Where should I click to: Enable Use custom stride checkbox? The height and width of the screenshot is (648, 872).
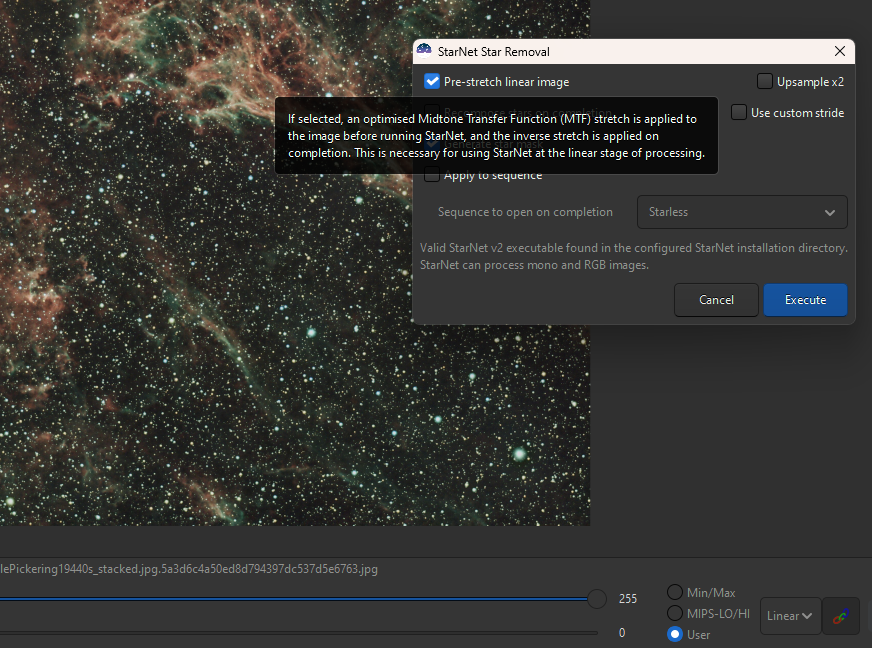[x=739, y=112]
